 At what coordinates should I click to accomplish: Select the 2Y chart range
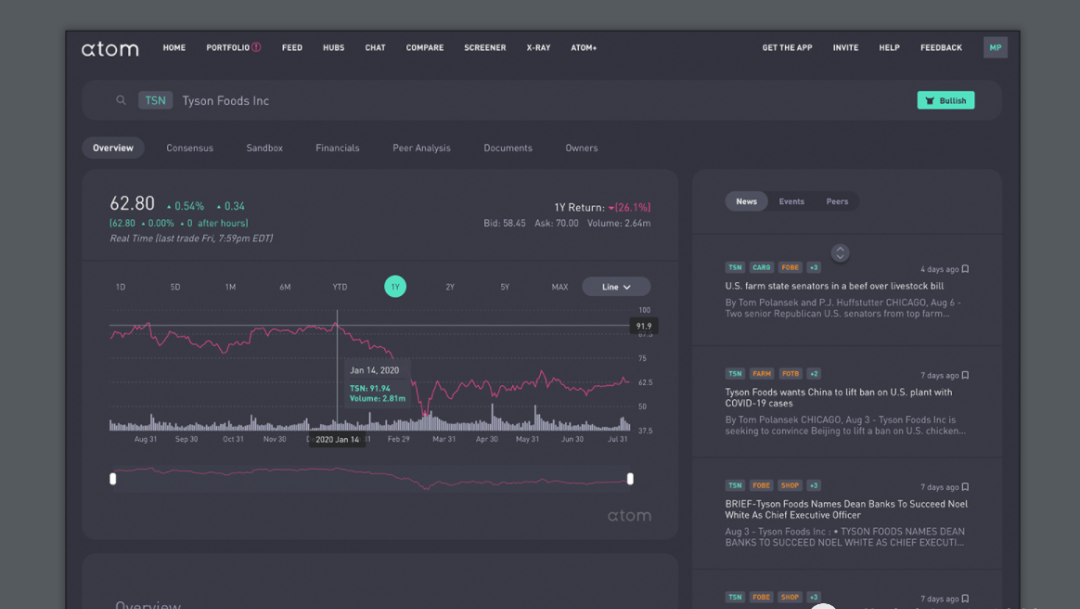(x=450, y=287)
